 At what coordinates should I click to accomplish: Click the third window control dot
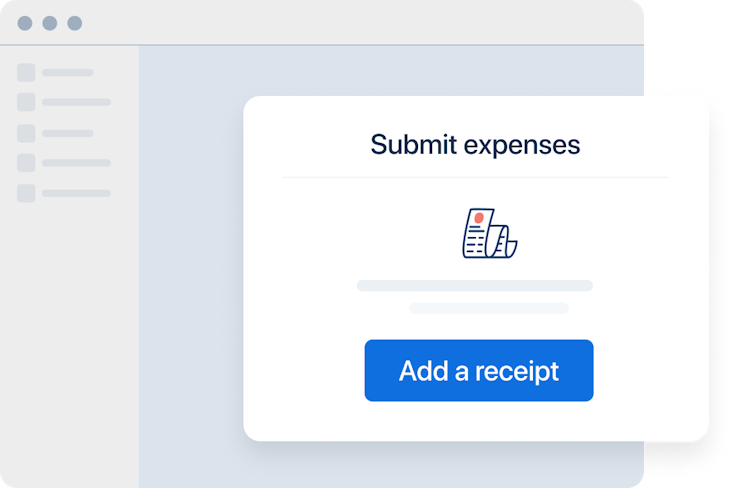tap(75, 23)
